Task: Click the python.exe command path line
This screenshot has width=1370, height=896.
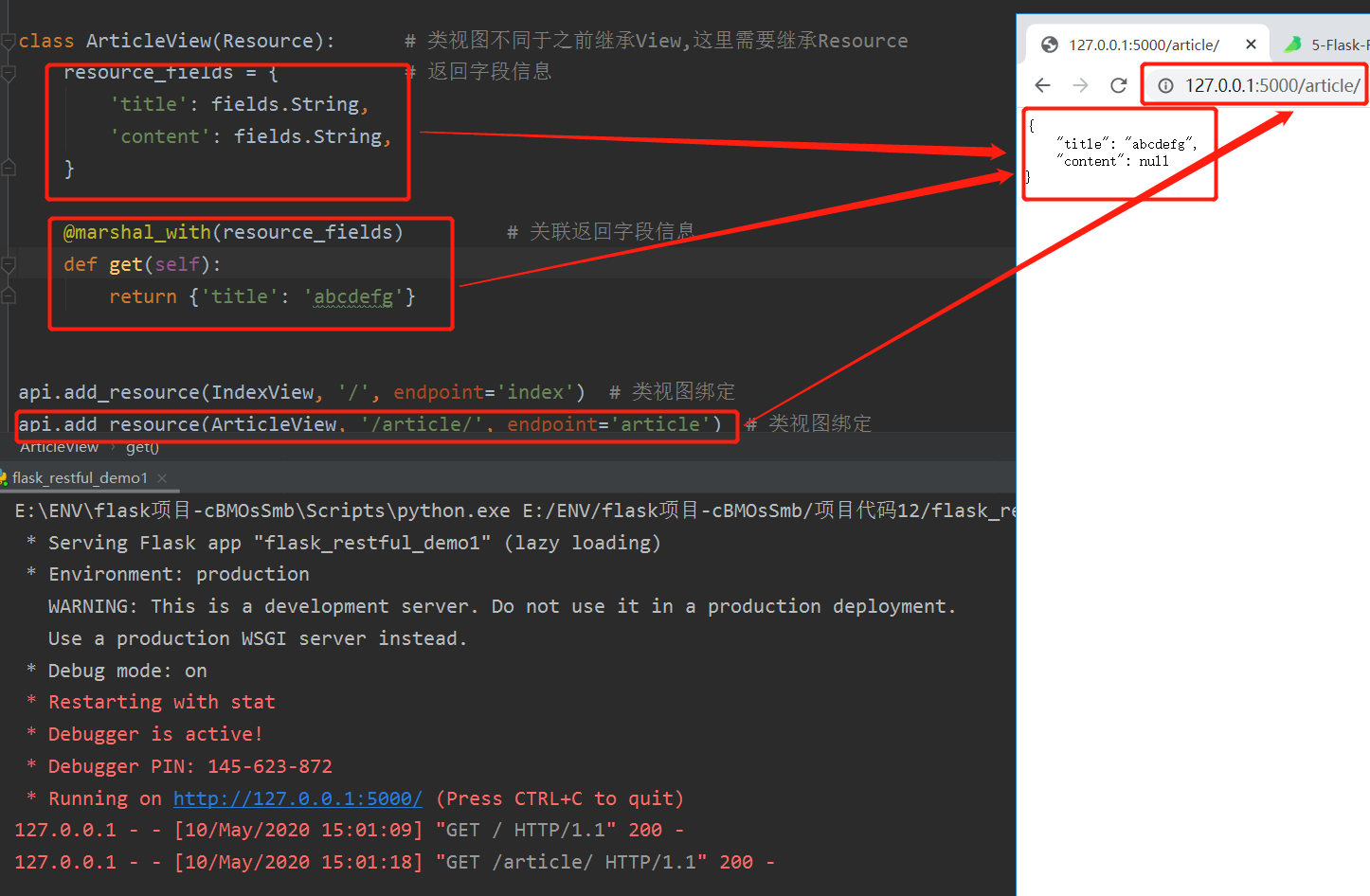Action: (514, 511)
